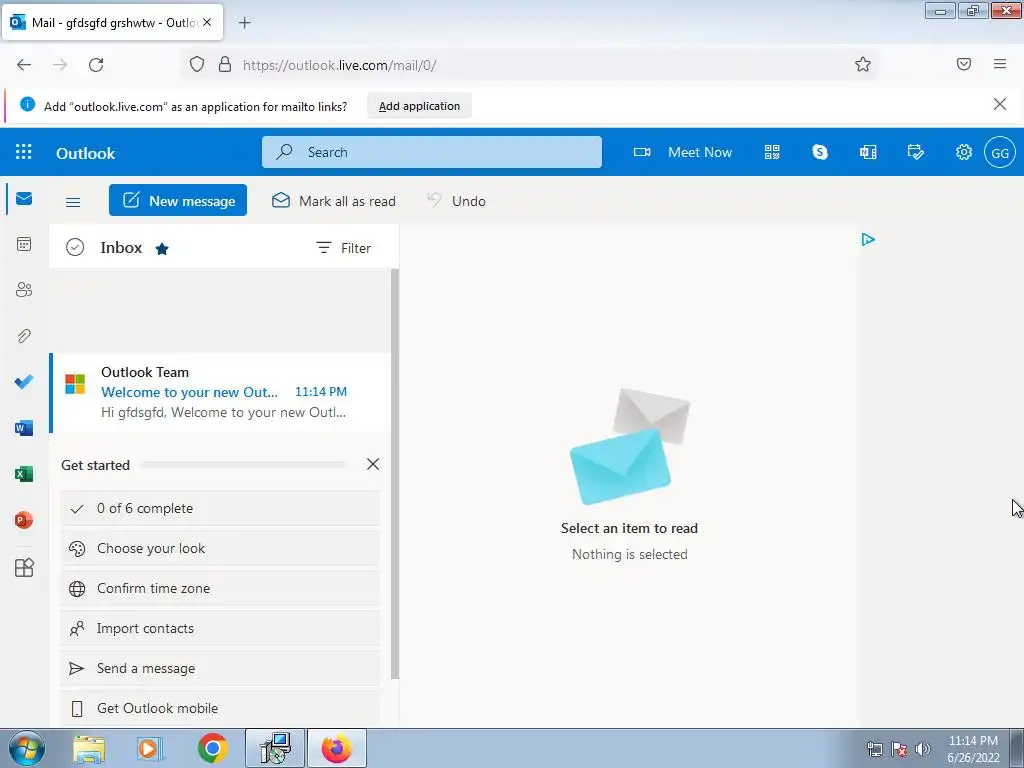Open the Files paperclip icon in left rail
The height and width of the screenshot is (768, 1024).
click(24, 336)
